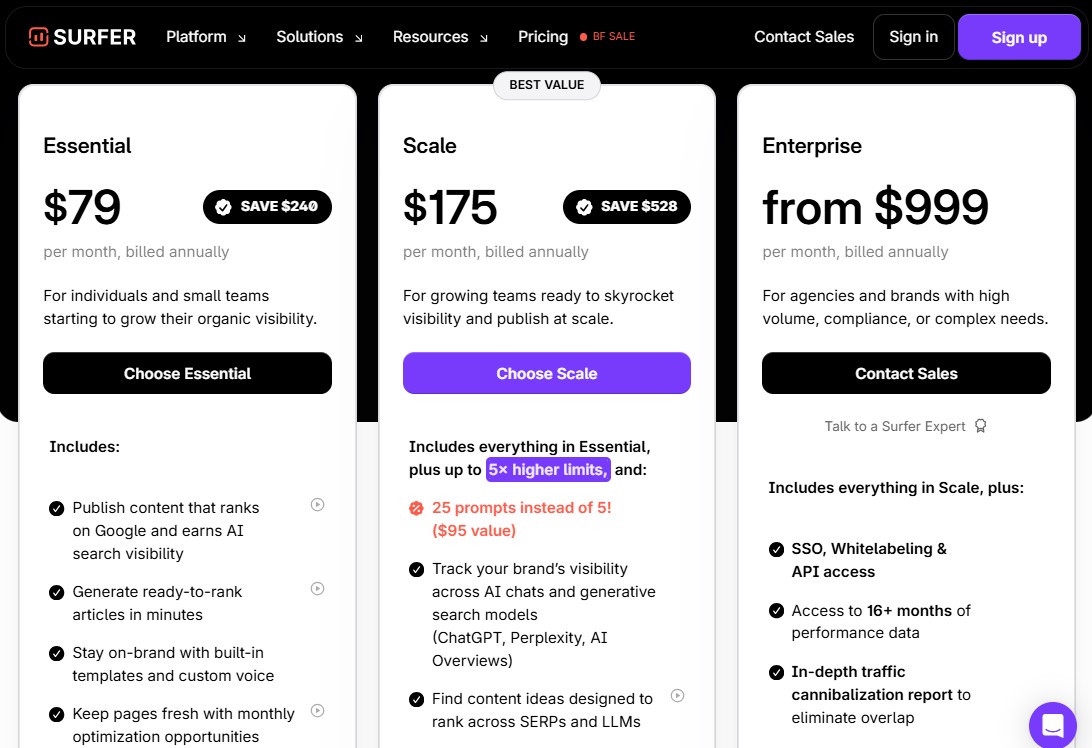Click checkmark beside "SSO, Whitelabeling & API access"

coord(776,549)
